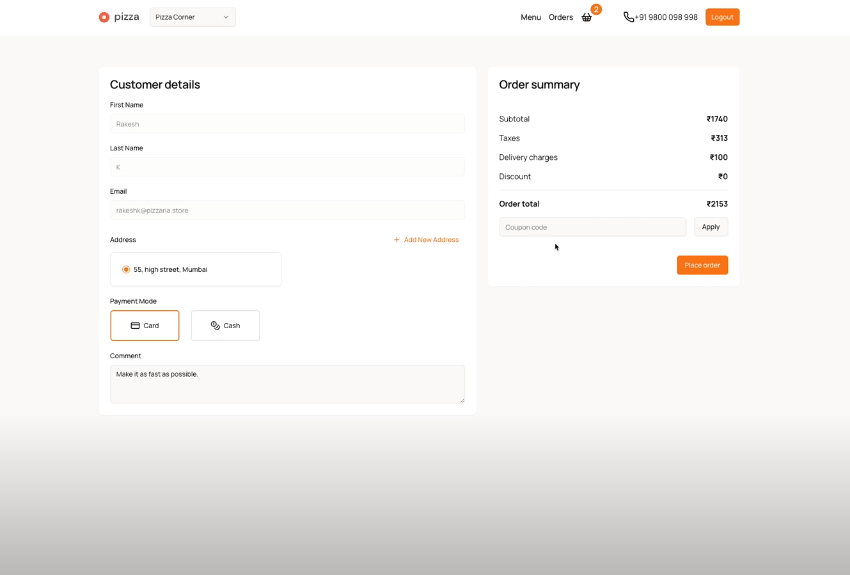The width and height of the screenshot is (850, 575).
Task: Choose Card as payment mode
Action: (145, 326)
